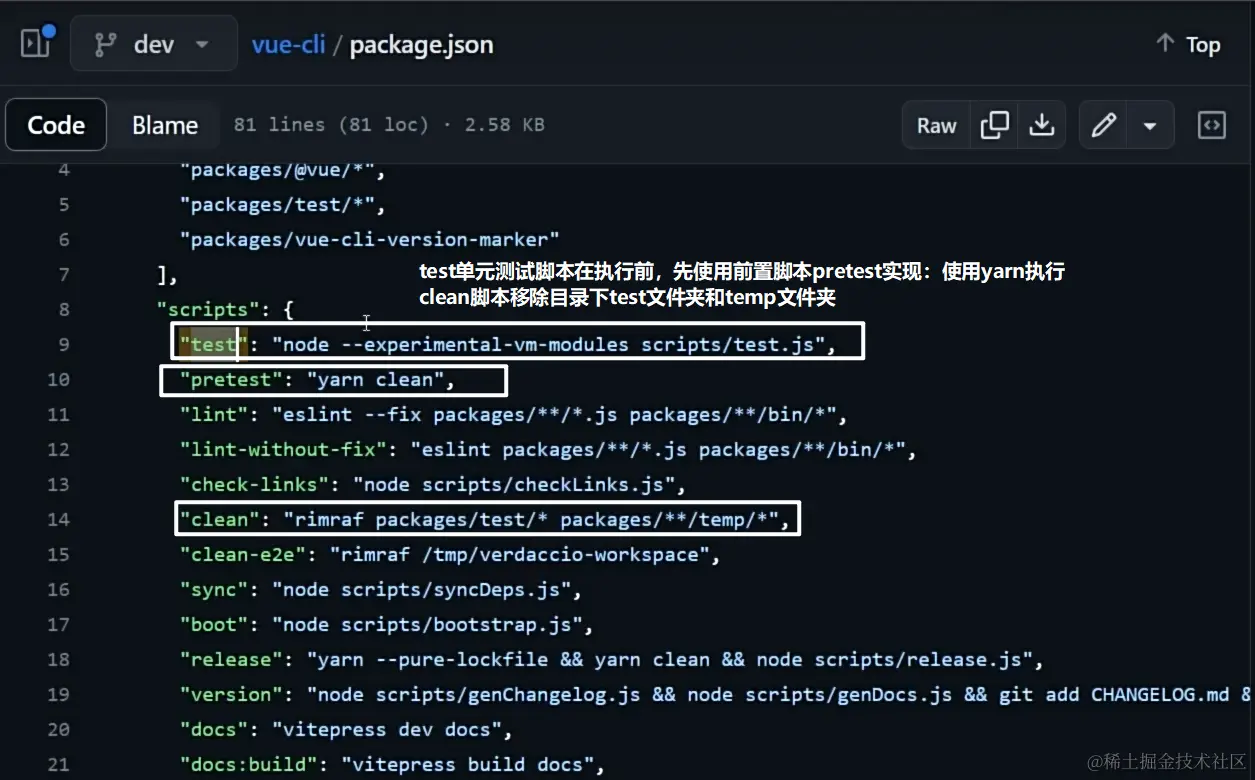Click the "packages/test/*" string

(277, 205)
